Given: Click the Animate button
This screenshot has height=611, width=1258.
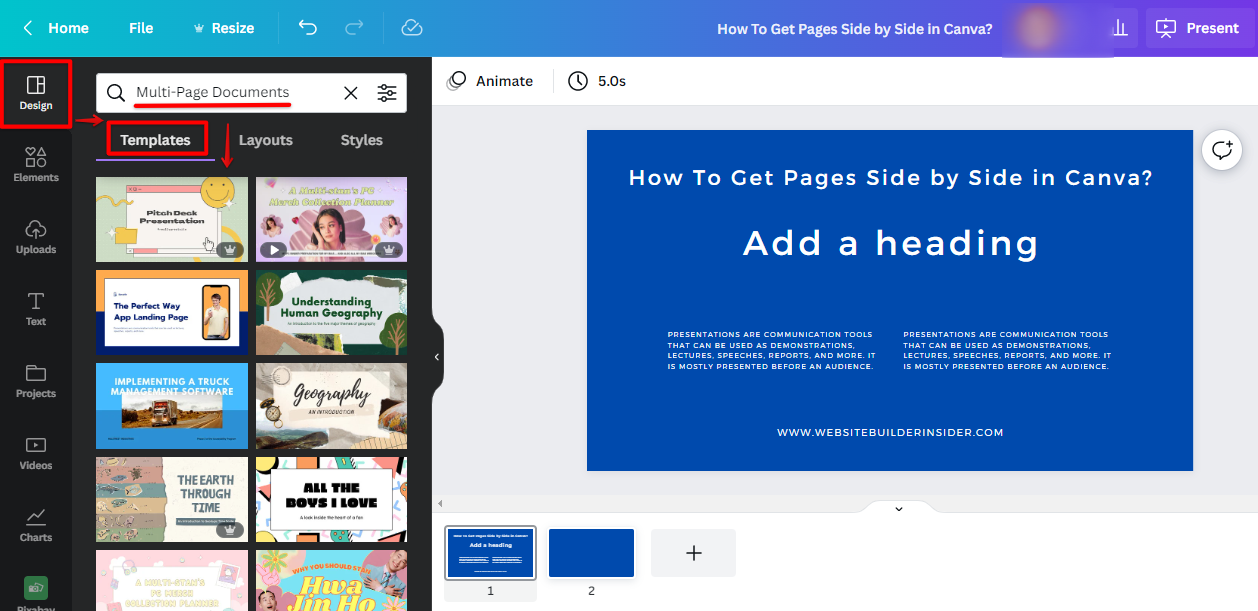Looking at the screenshot, I should tap(490, 81).
